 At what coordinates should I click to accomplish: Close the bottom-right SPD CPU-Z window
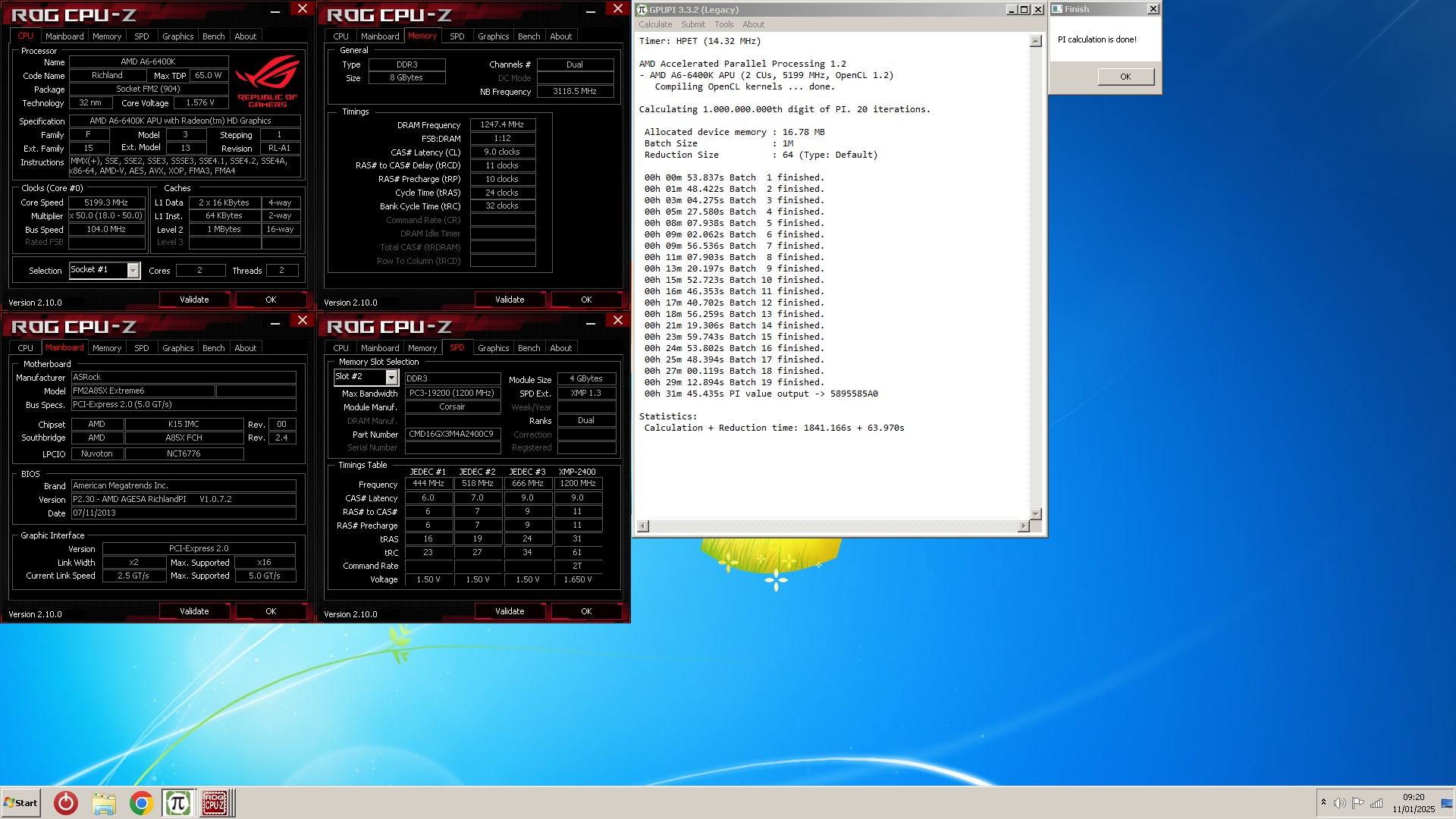pos(618,321)
